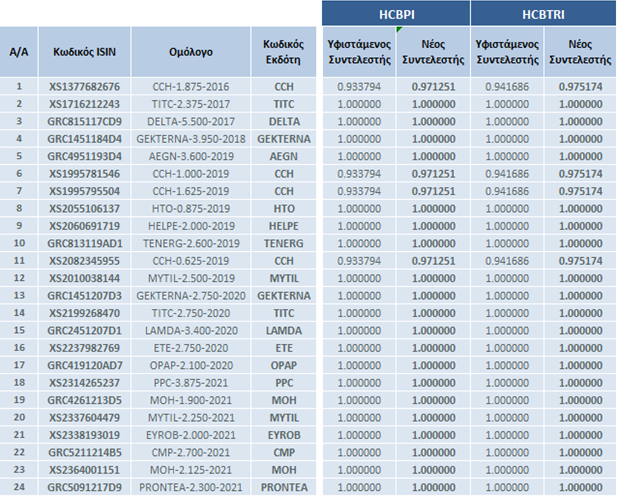
Task: Select the HCBTRI group header
Action: pos(542,13)
